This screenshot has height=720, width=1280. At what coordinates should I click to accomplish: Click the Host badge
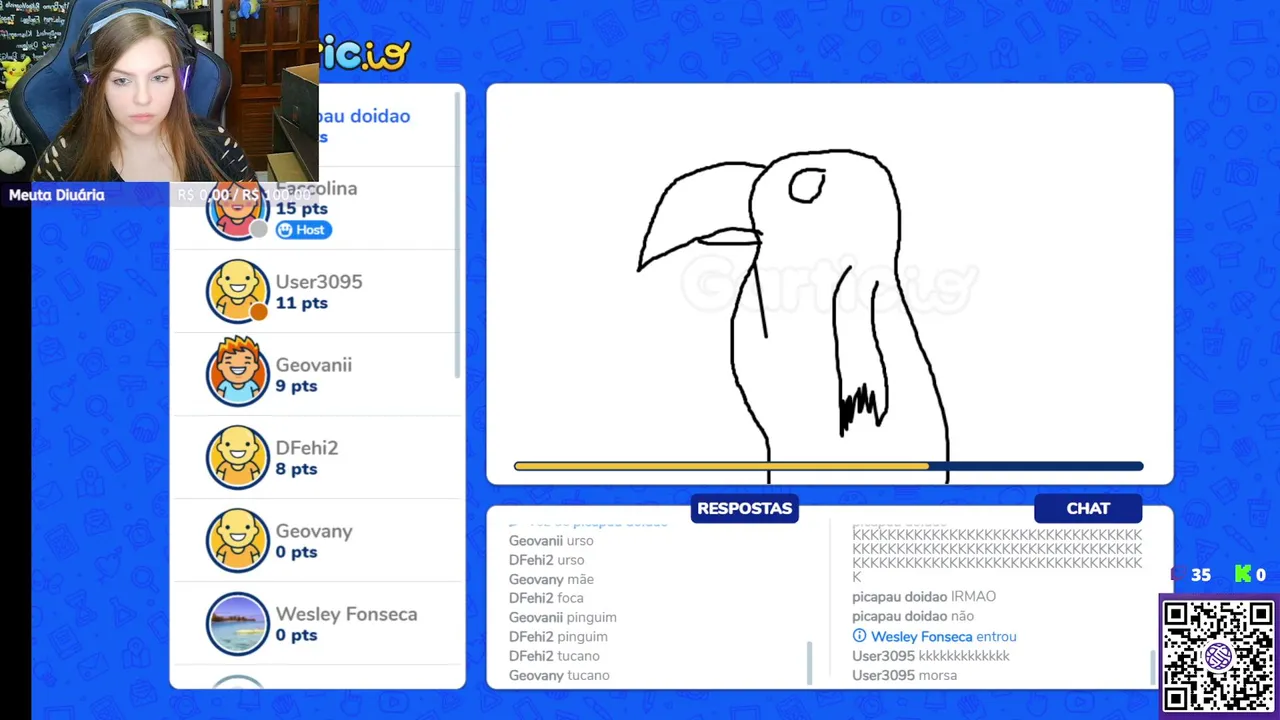click(x=303, y=230)
